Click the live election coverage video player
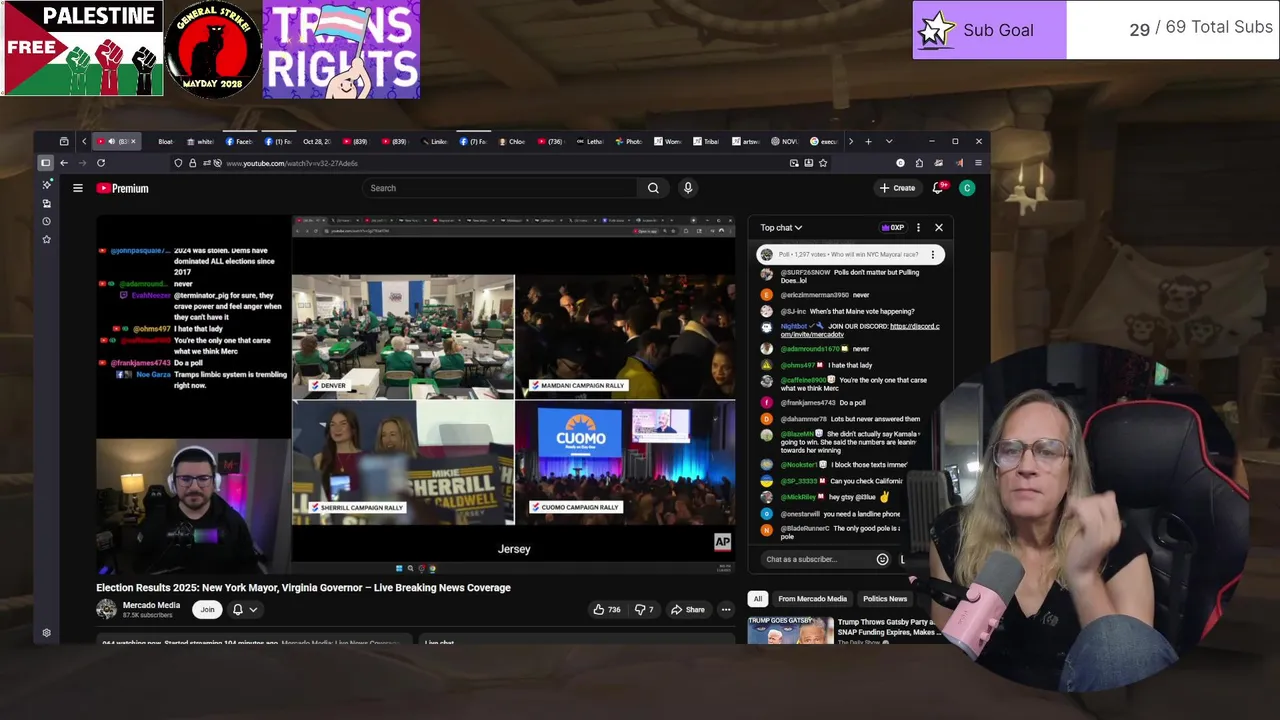This screenshot has width=1280, height=720. coord(415,396)
